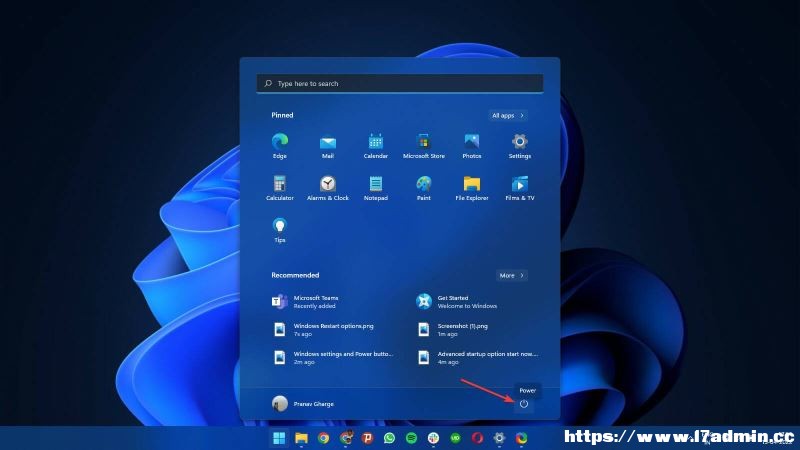Viewport: 800px width, 450px height.
Task: Launch Calculator
Action: point(280,188)
